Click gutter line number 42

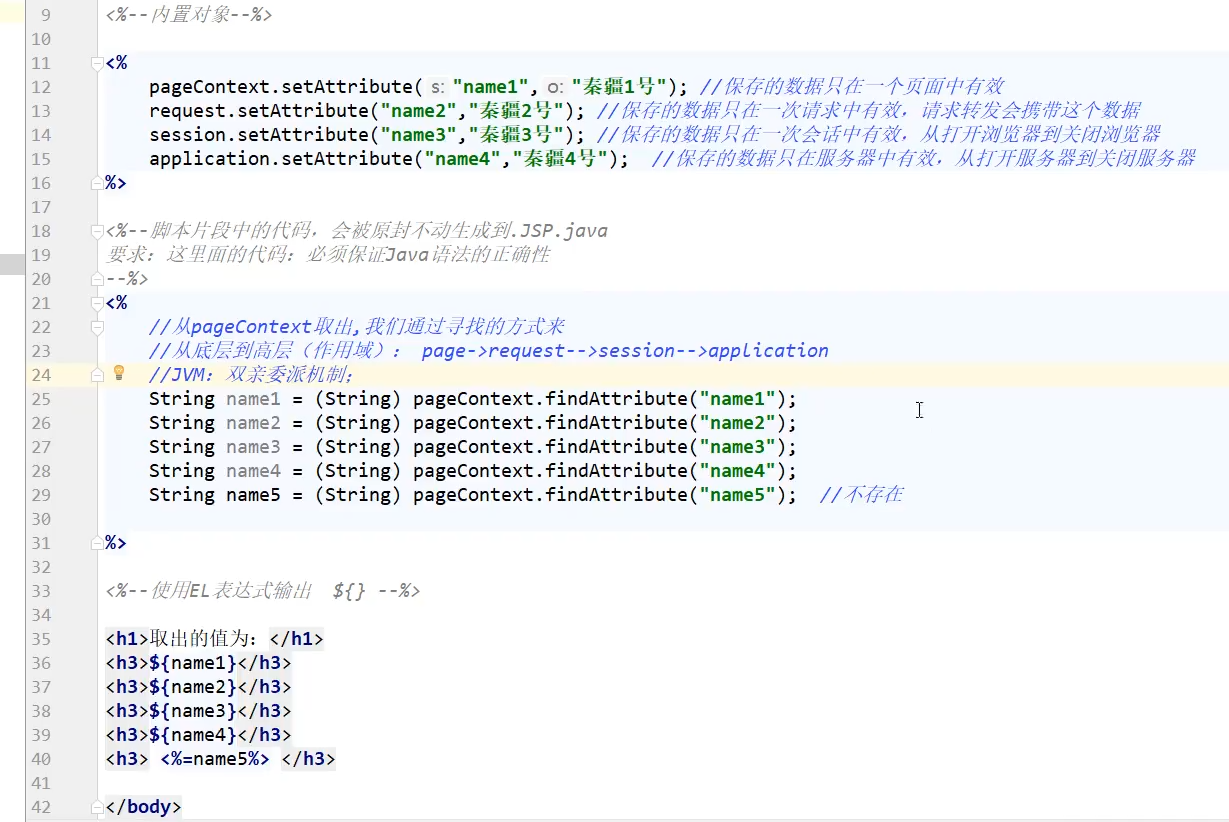[41, 807]
